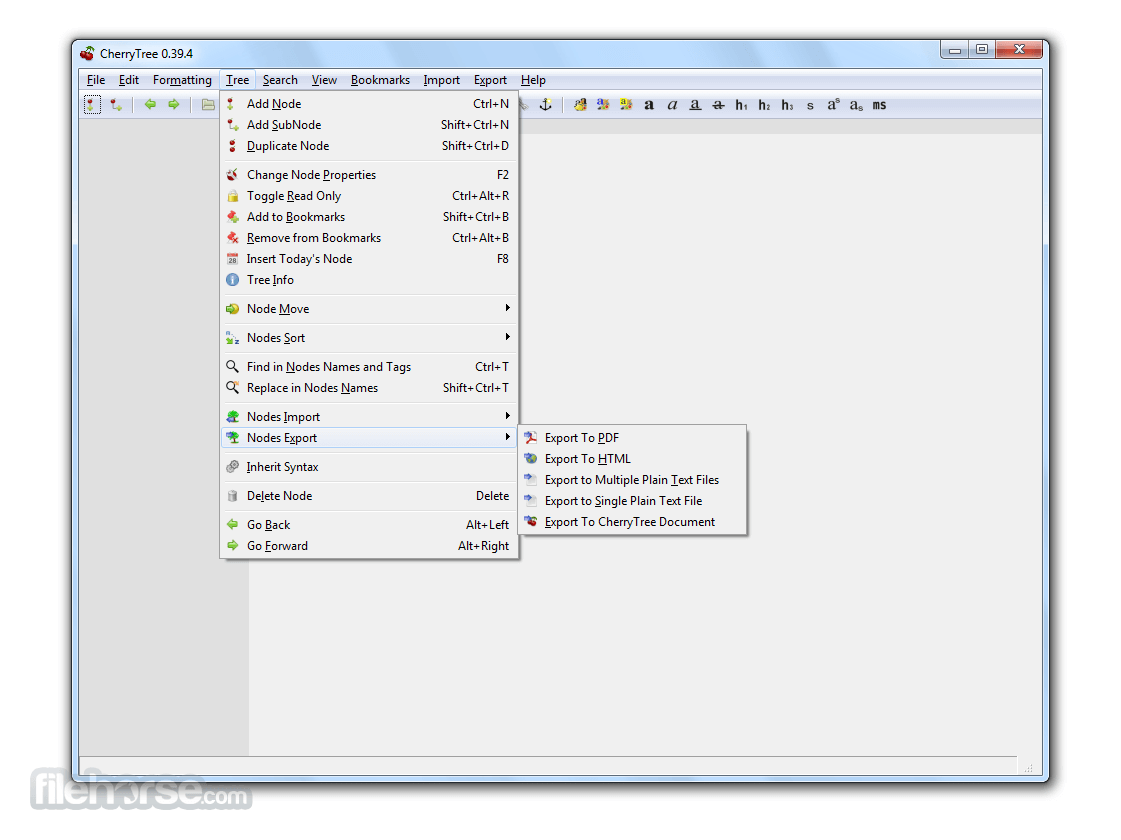Choose Export To PDF
The width and height of the screenshot is (1121, 840).
(632, 438)
